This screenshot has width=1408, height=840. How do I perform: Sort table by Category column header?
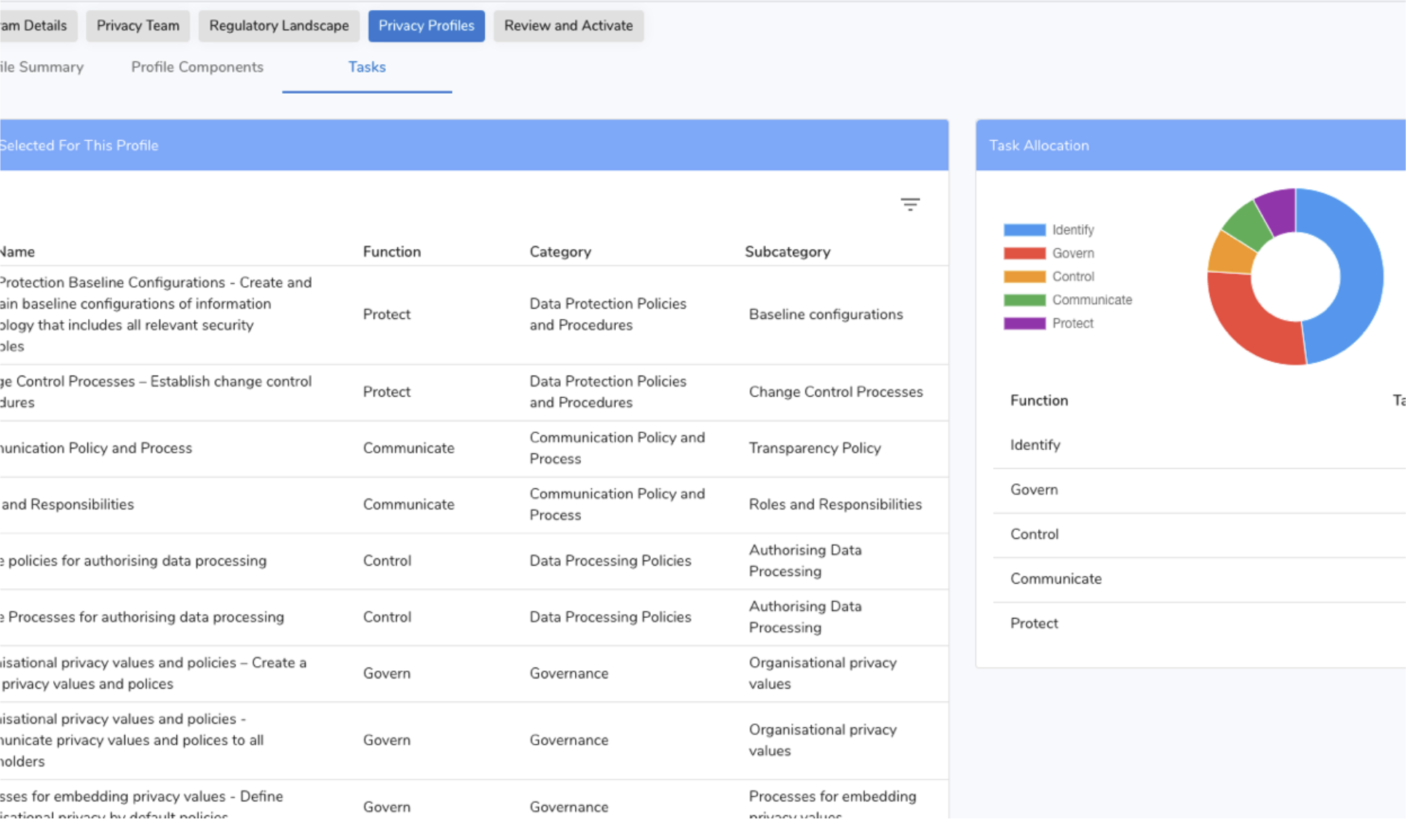pos(560,252)
